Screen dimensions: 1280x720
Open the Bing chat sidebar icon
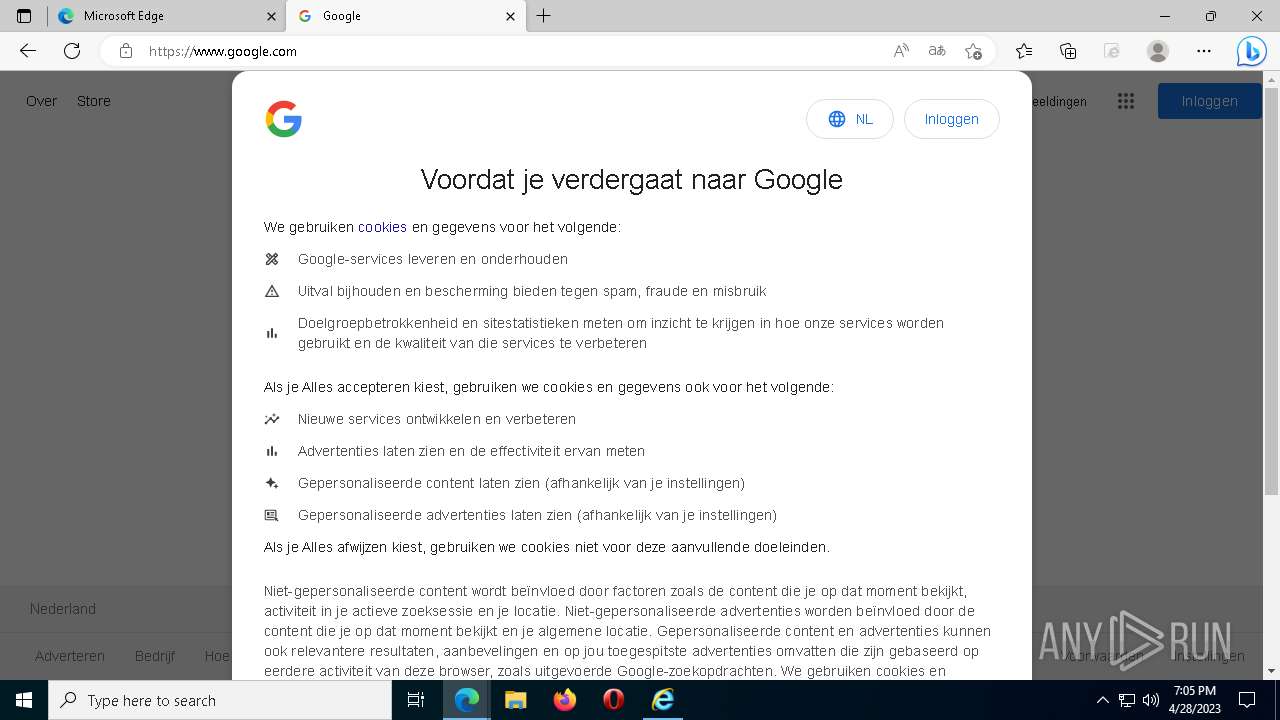pyautogui.click(x=1251, y=51)
